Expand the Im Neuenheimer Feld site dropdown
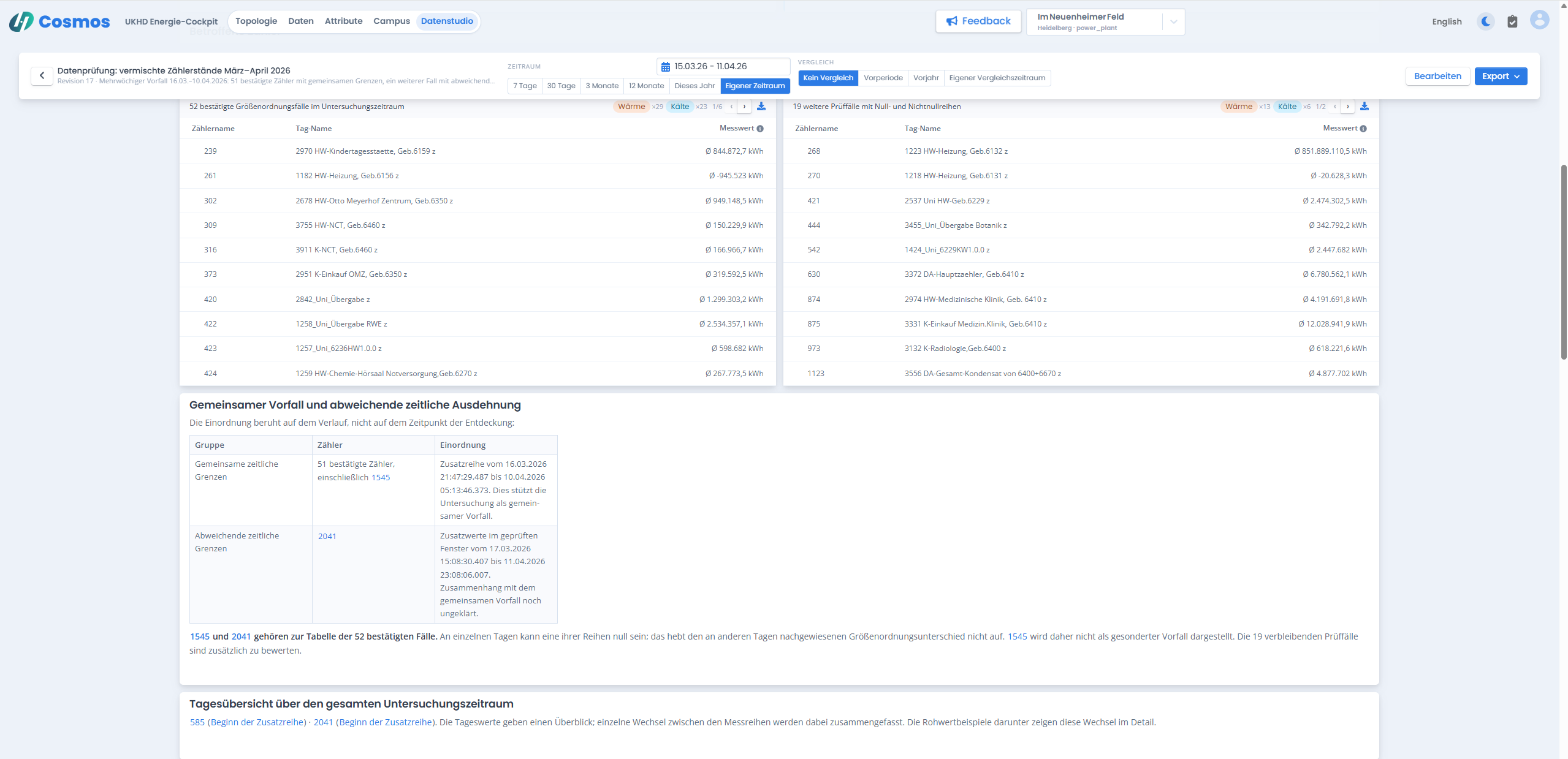1568x759 pixels. click(1173, 22)
